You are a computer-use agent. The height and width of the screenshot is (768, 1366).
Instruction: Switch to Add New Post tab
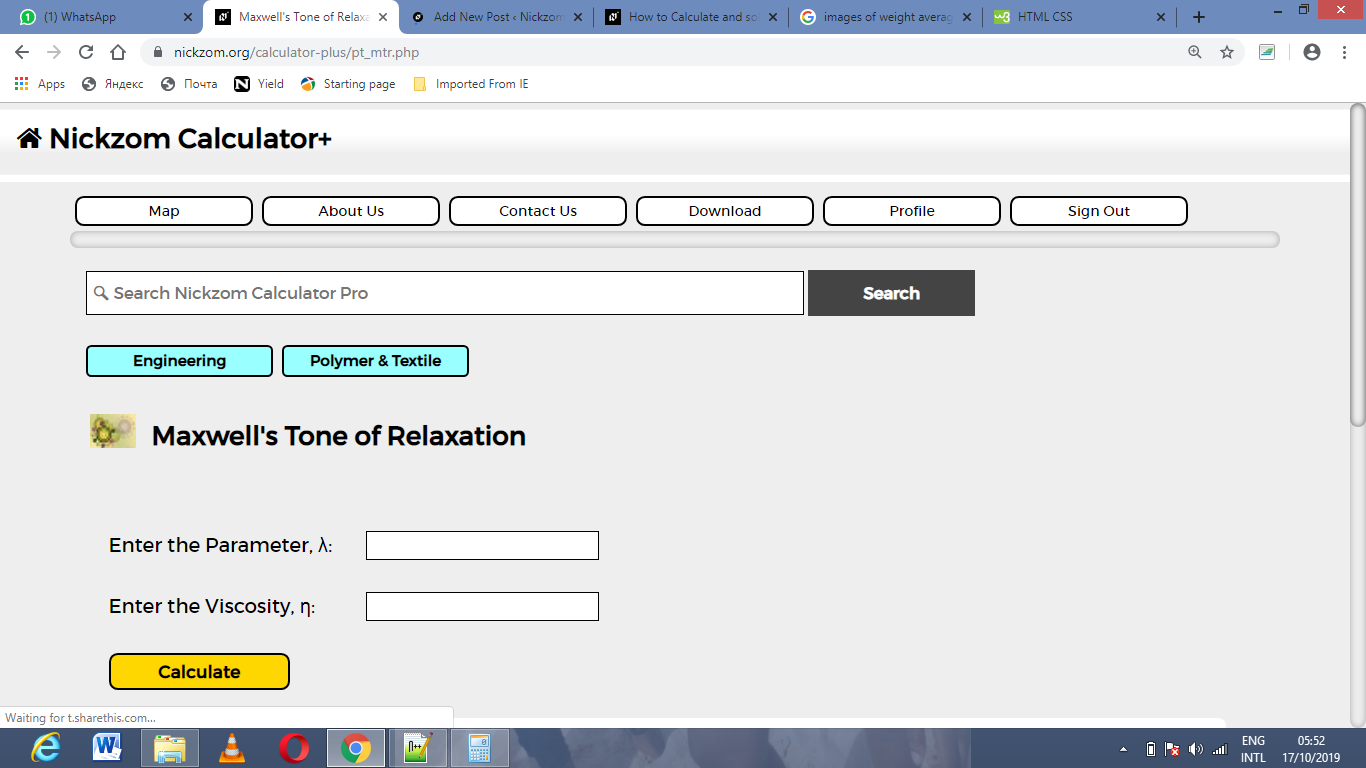496,17
